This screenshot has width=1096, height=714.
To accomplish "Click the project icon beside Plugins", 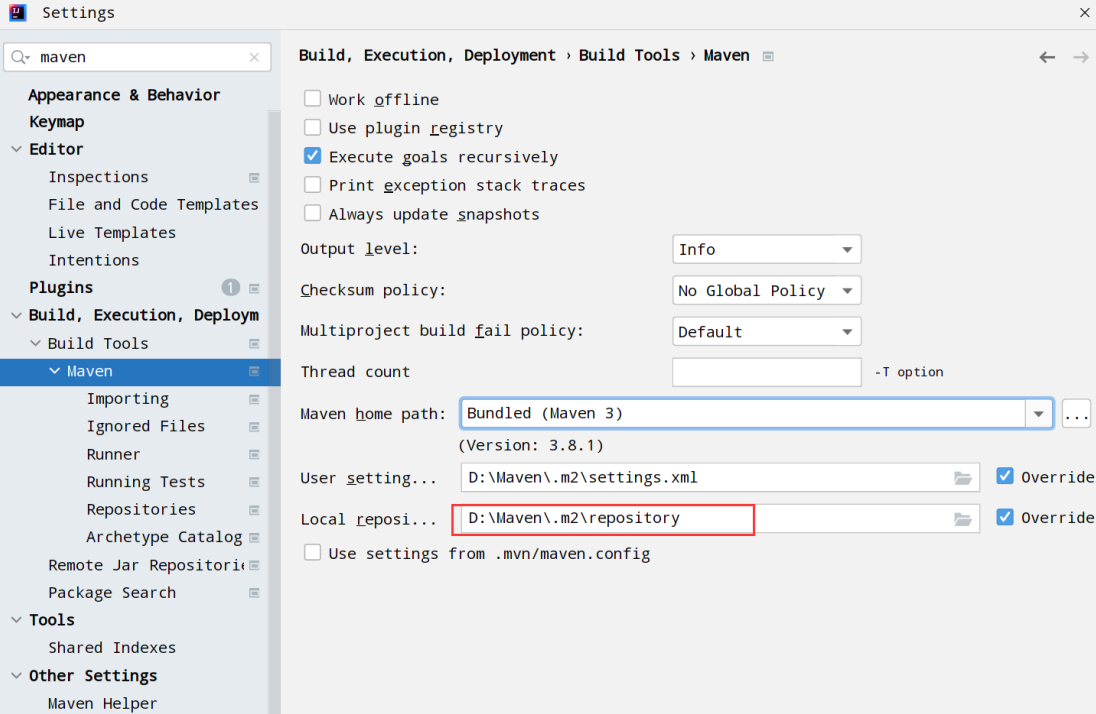I will pyautogui.click(x=254, y=288).
